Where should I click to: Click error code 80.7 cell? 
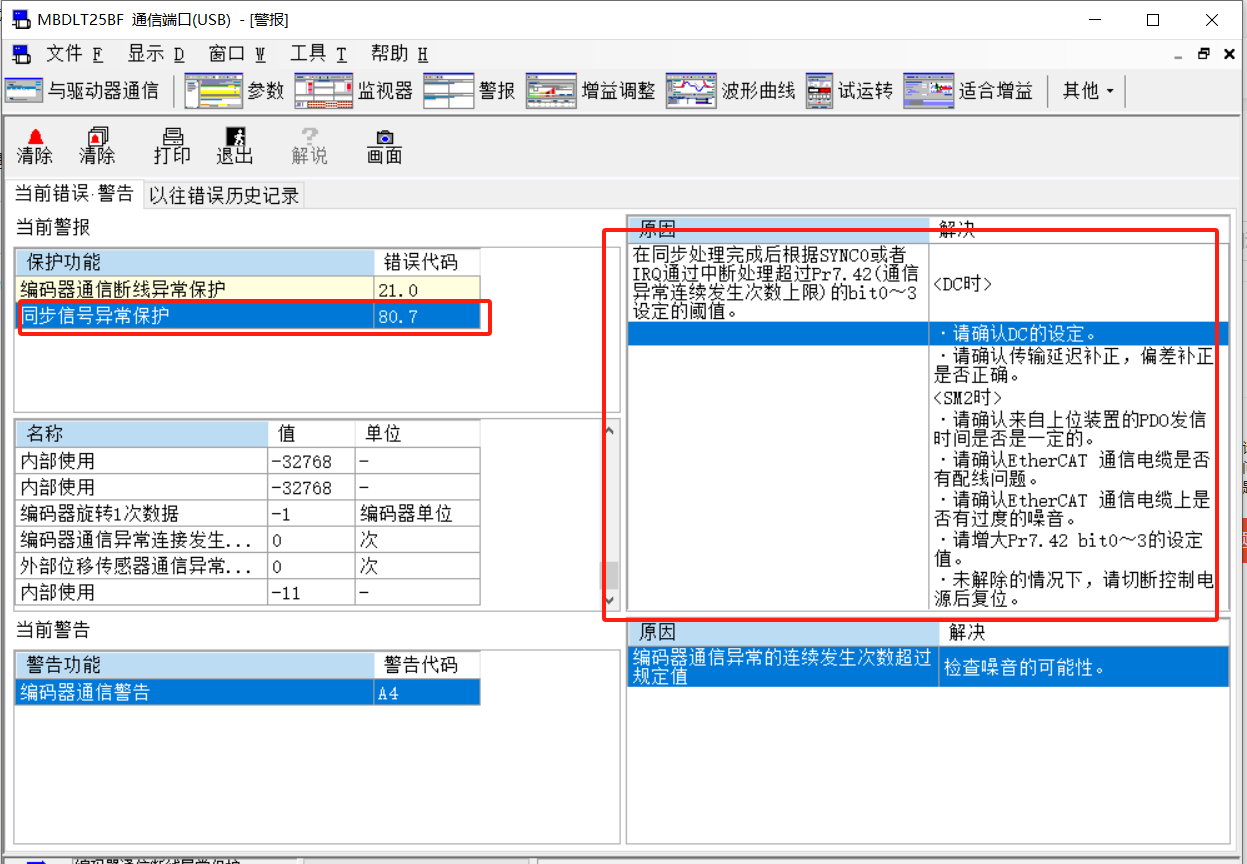point(427,316)
